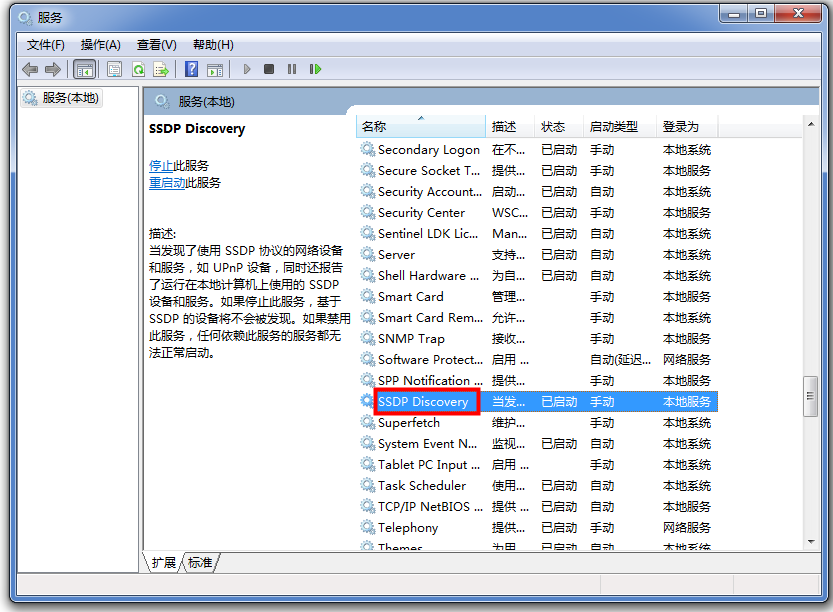The width and height of the screenshot is (833, 612).
Task: Sort by the 登录为 column header
Action: coord(686,126)
